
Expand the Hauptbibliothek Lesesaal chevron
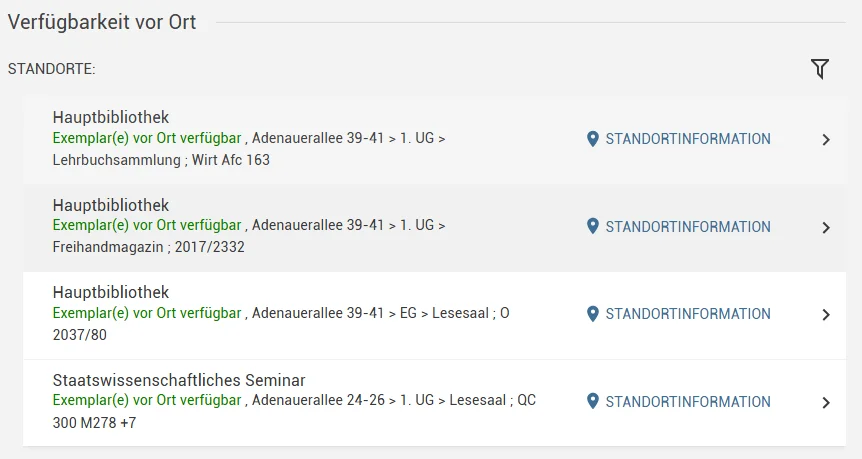coord(826,315)
